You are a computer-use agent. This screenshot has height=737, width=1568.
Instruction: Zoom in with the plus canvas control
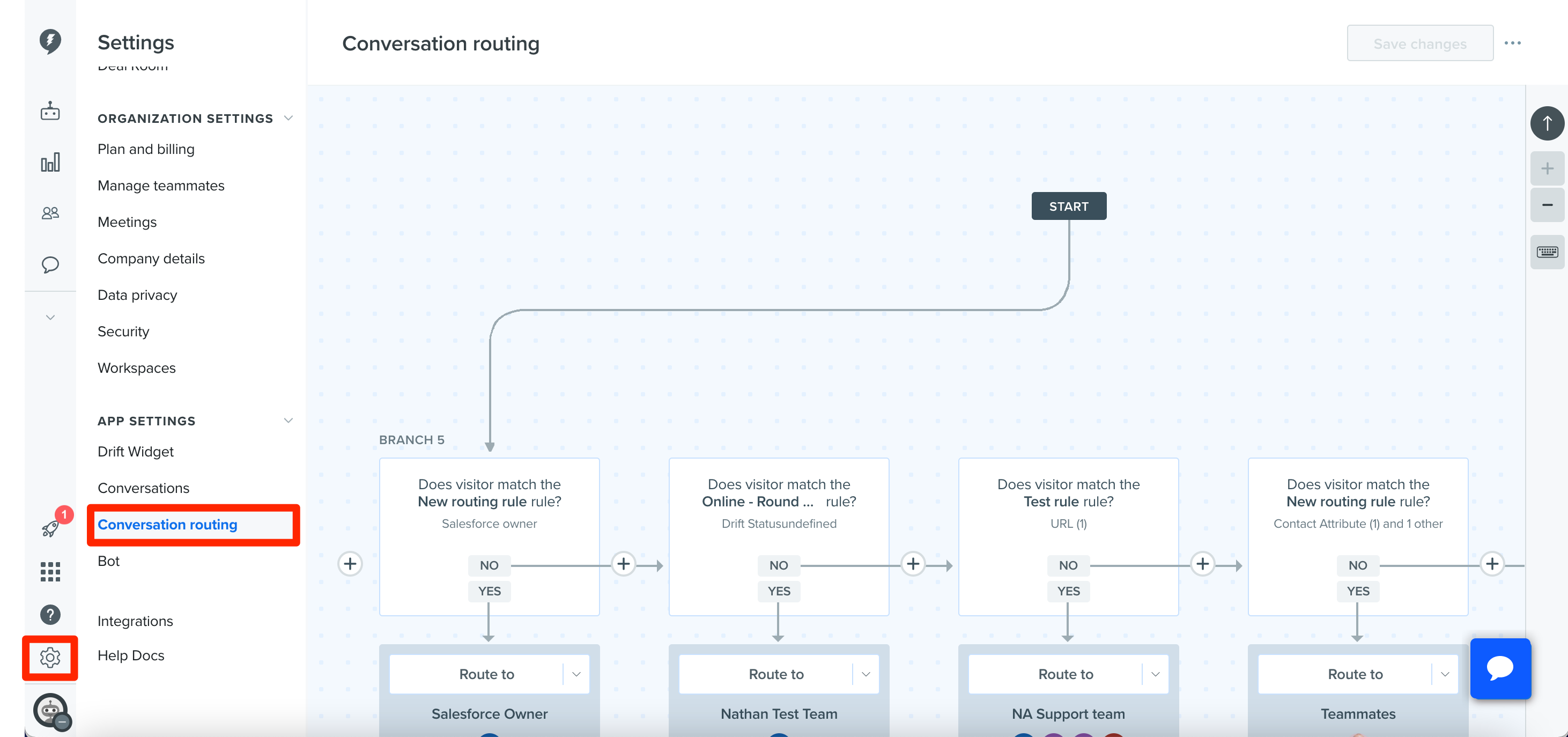pos(1547,168)
